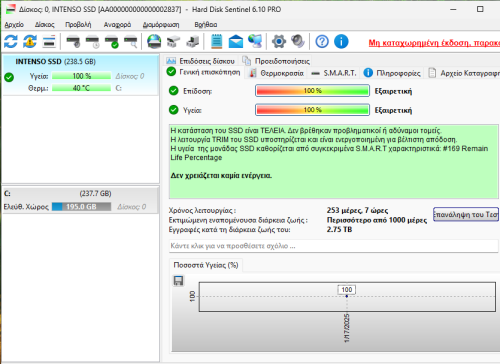Viewport: 500px width, 364px height.
Task: Click the blue Refresh arrows toolbar icon
Action: [11, 42]
